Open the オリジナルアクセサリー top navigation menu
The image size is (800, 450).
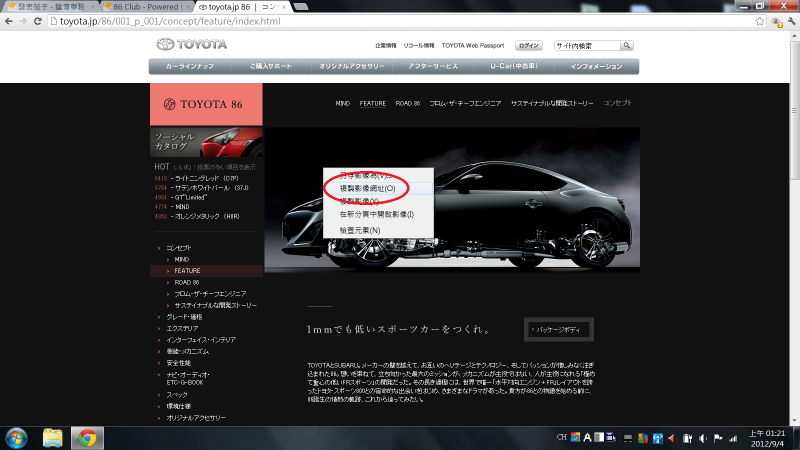click(x=352, y=66)
